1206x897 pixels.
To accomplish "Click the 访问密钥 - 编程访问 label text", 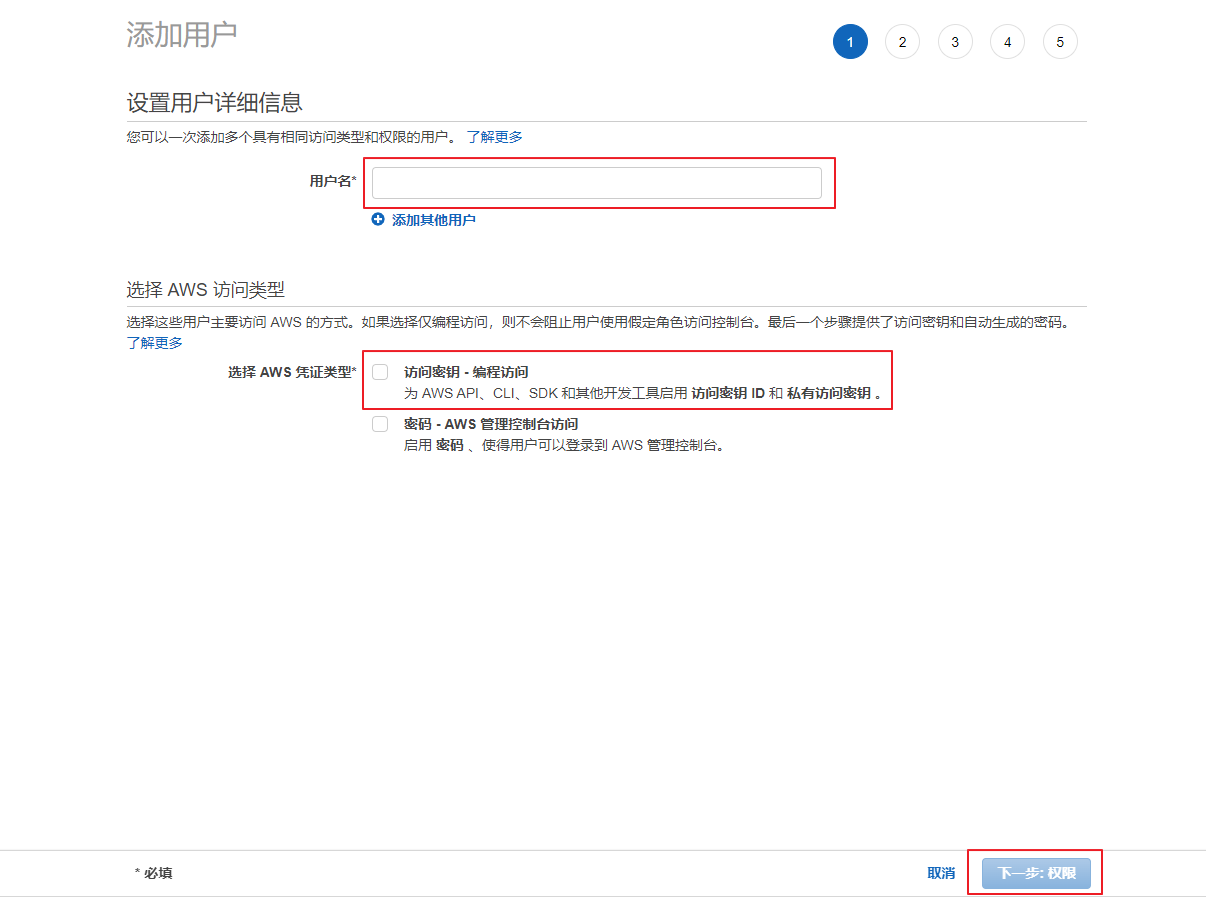I will point(465,372).
